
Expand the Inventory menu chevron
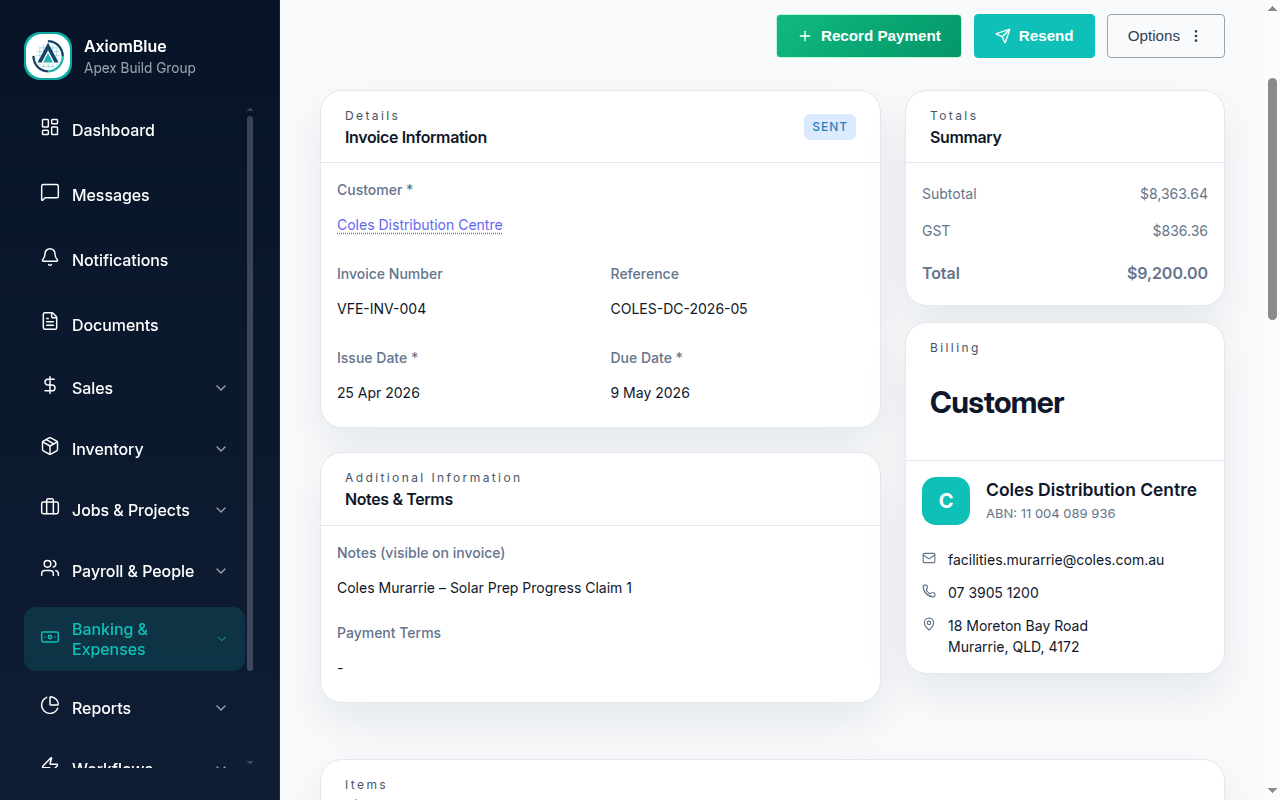click(221, 449)
